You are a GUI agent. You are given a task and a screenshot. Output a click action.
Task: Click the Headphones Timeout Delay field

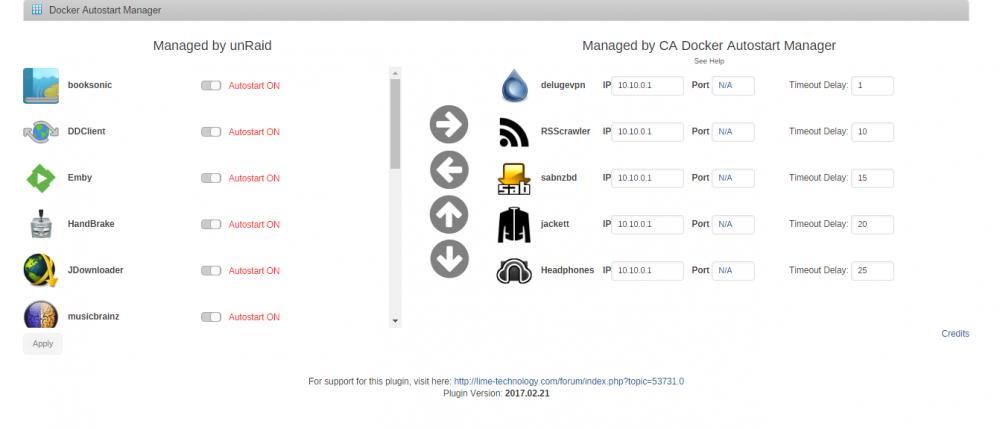click(872, 271)
